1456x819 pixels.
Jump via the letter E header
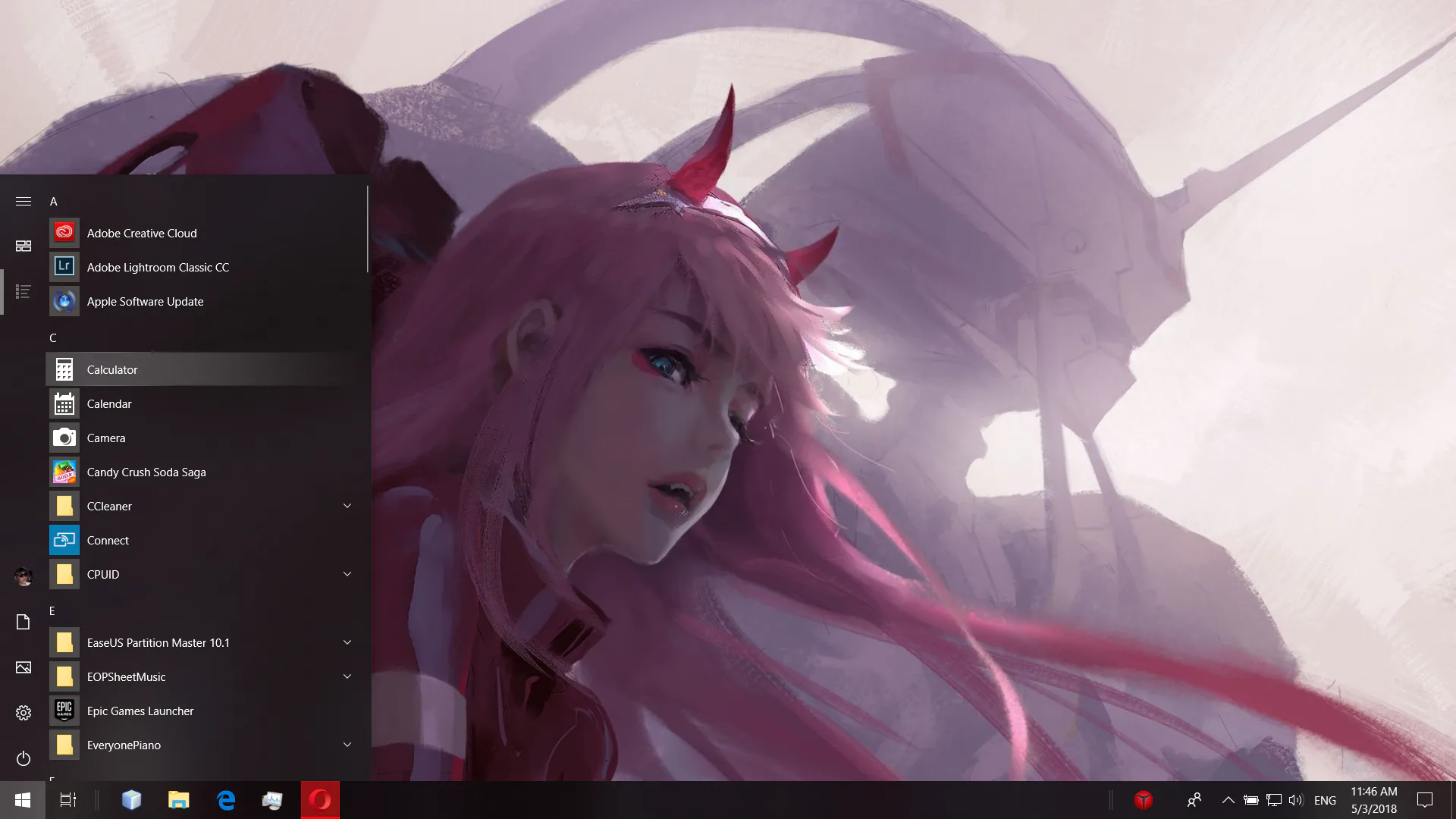[52, 610]
